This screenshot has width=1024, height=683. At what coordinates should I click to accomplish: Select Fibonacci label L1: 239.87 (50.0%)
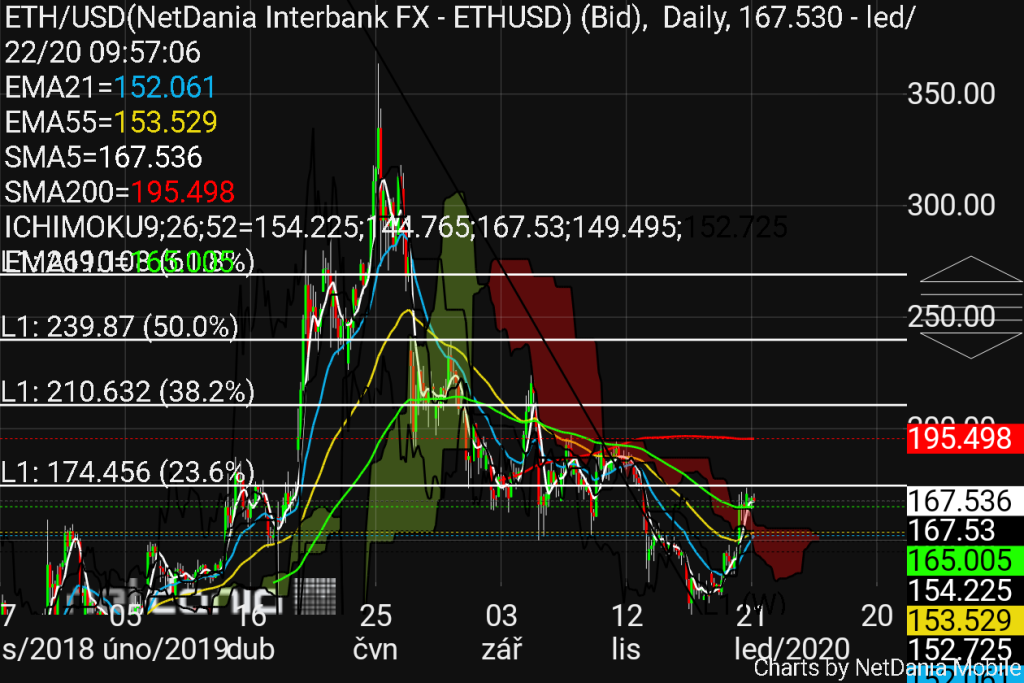[x=120, y=326]
